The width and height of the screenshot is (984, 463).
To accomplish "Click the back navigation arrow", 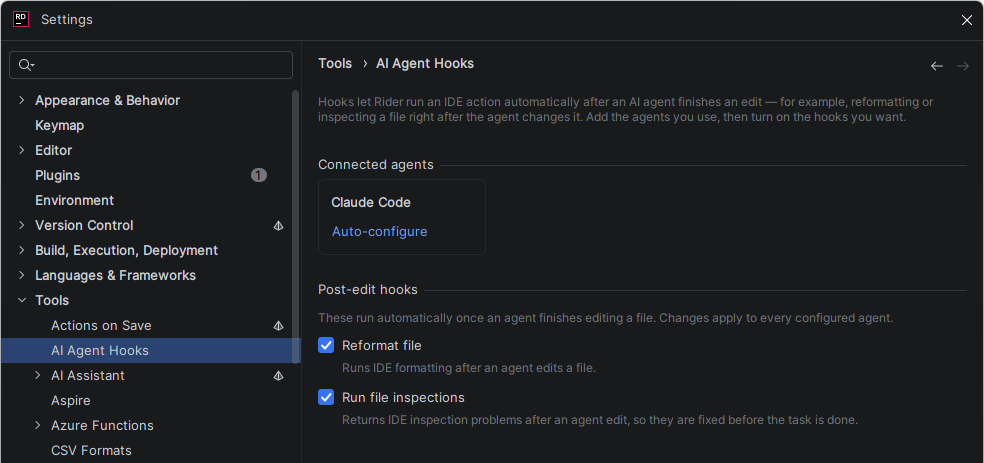I will pos(937,66).
